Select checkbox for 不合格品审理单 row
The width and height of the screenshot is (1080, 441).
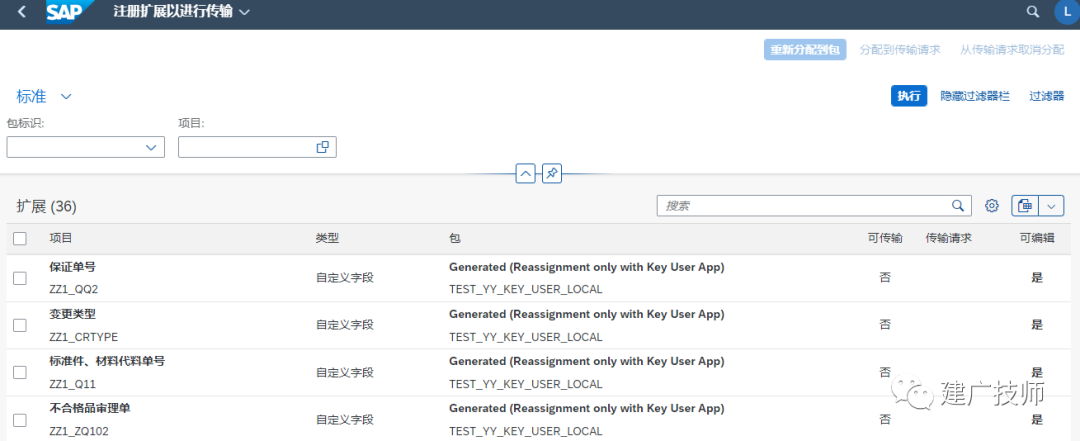pos(20,420)
